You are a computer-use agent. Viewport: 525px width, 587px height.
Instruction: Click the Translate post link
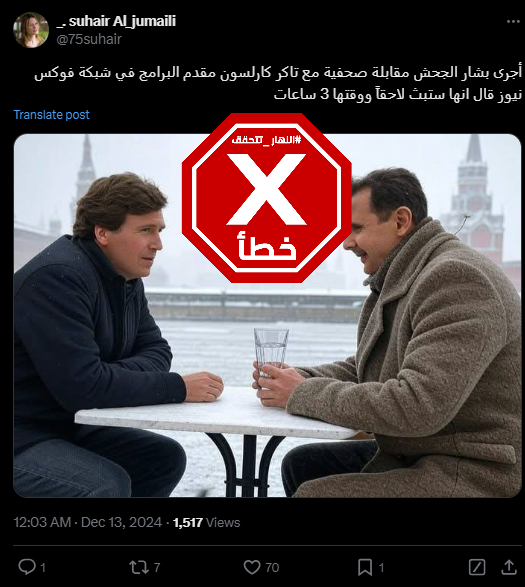52,115
